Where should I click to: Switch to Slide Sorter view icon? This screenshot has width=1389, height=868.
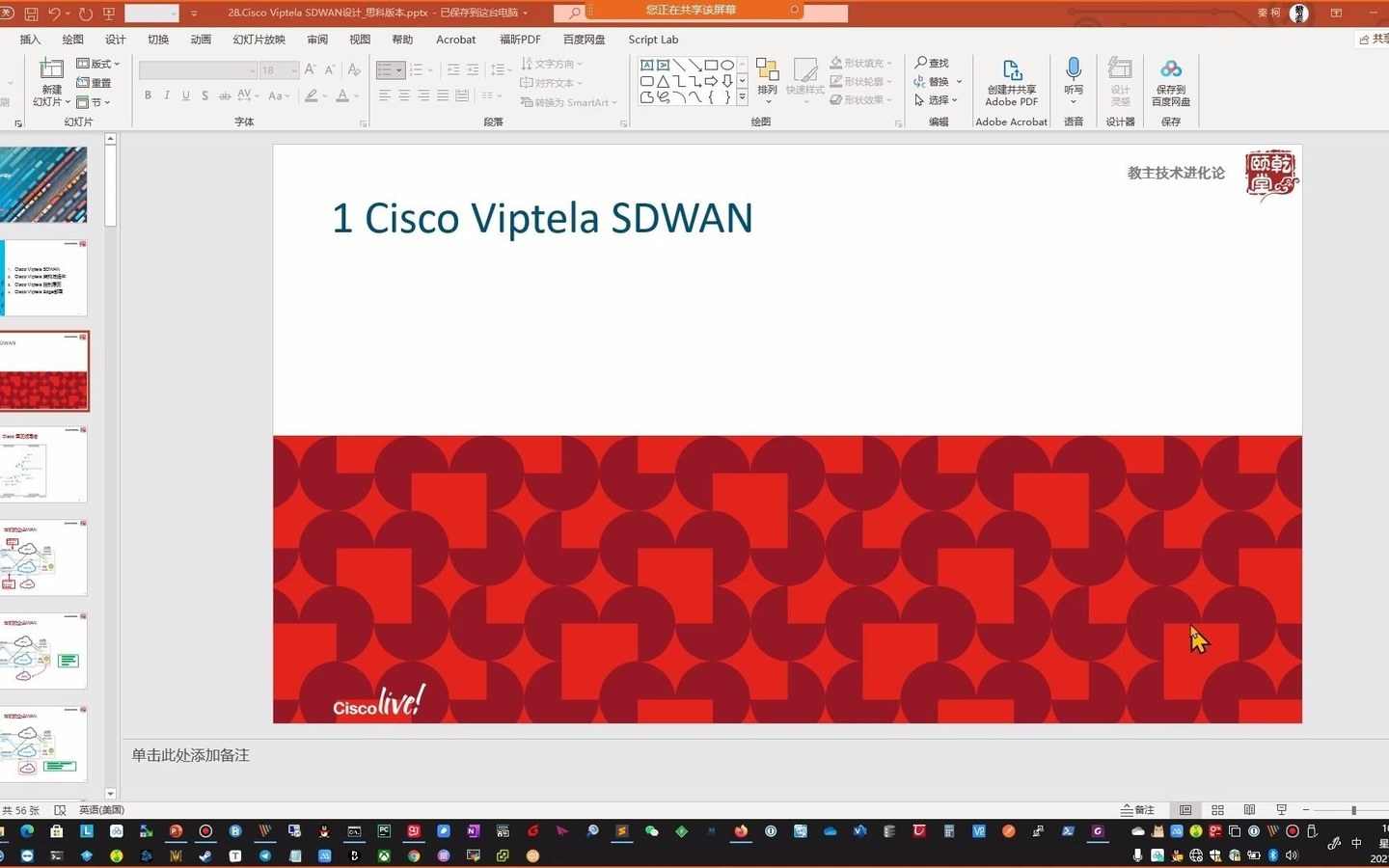tap(1217, 810)
